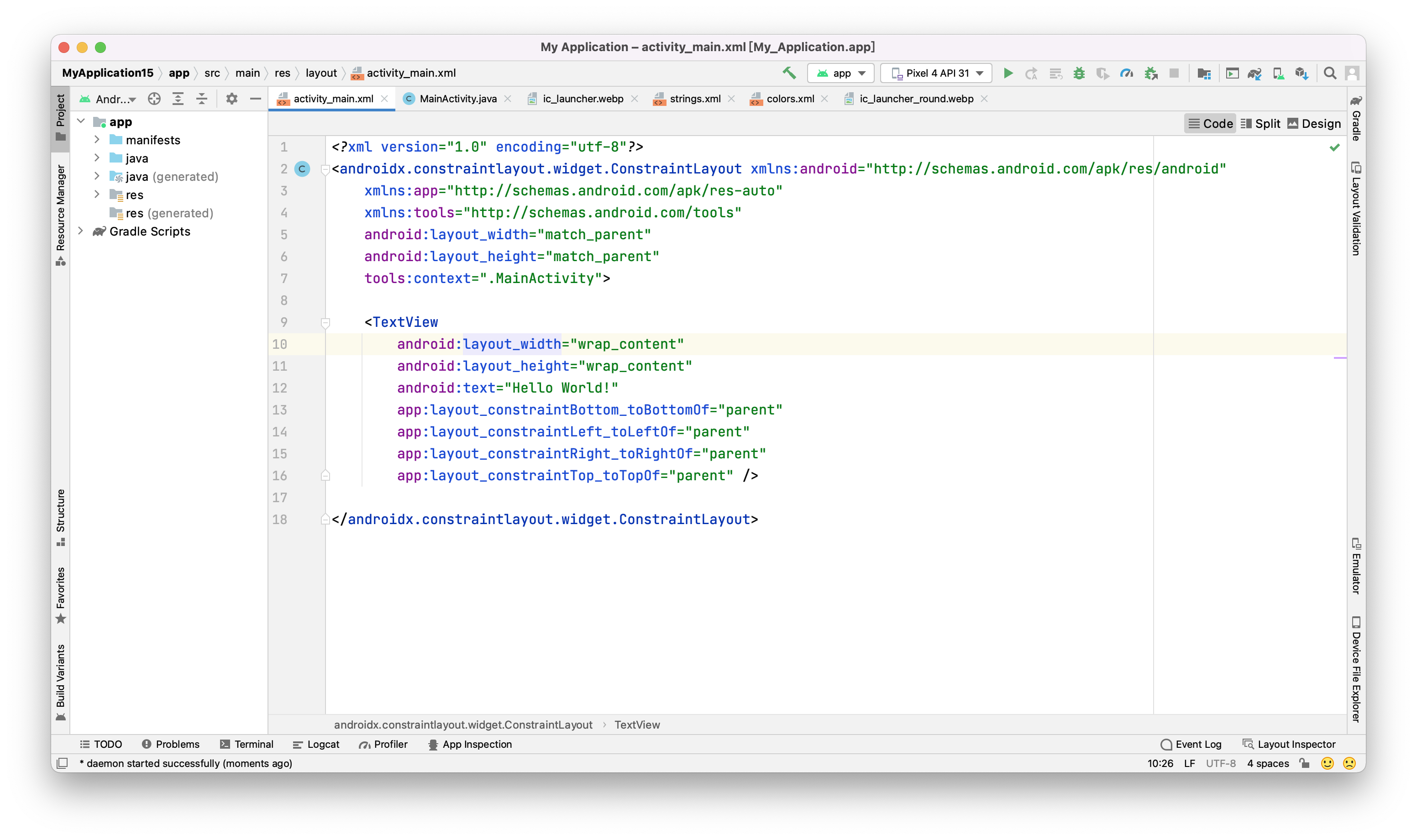Click the Apply Changes and Restart Activity icon
Screen dimensions: 1417x840
(x=1031, y=73)
